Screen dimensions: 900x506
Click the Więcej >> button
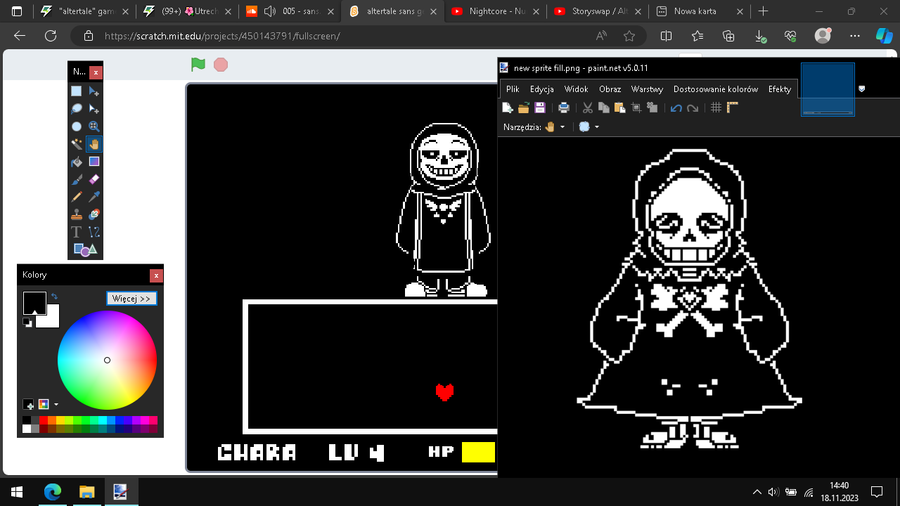pyautogui.click(x=131, y=298)
